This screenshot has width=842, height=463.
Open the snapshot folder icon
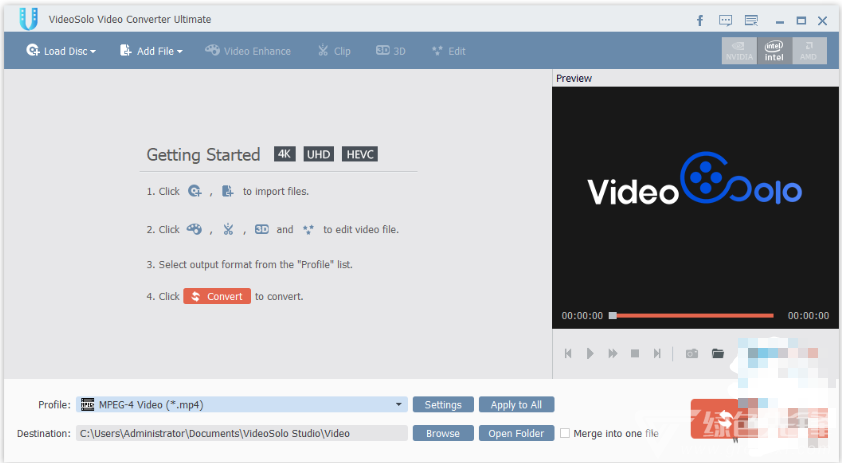click(x=717, y=353)
